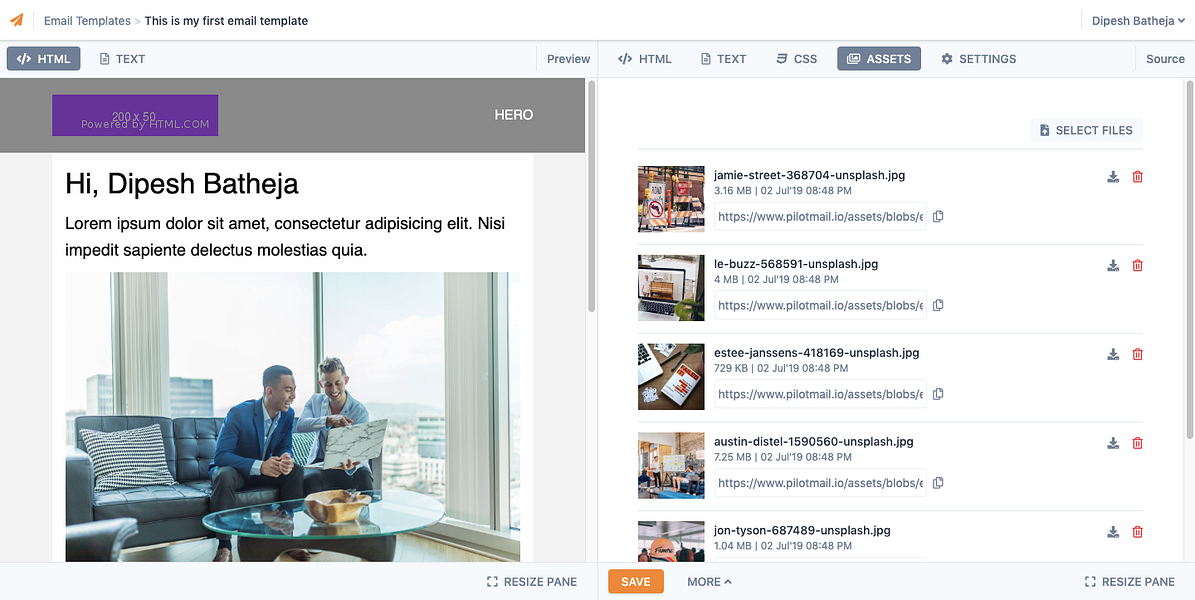Click the jon-tyson thumbnail

[671, 541]
